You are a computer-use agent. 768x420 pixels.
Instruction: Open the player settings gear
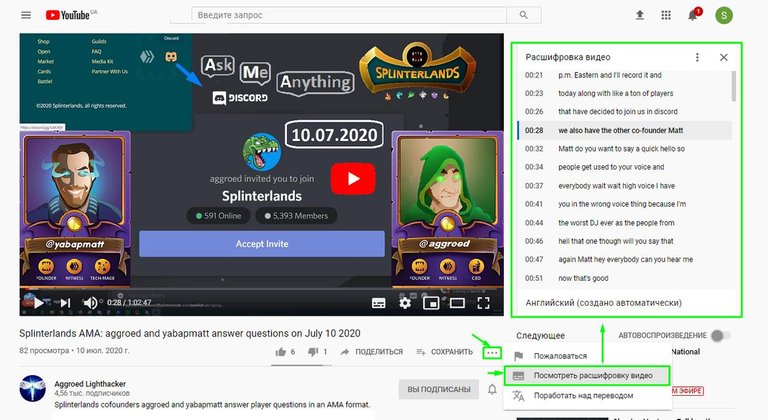[405, 303]
